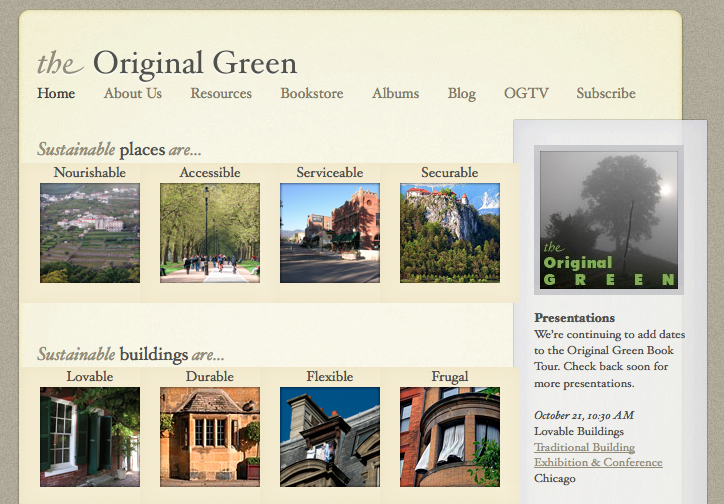724x504 pixels.
Task: Select the Flexible rooftop thumbnail
Action: (330, 436)
